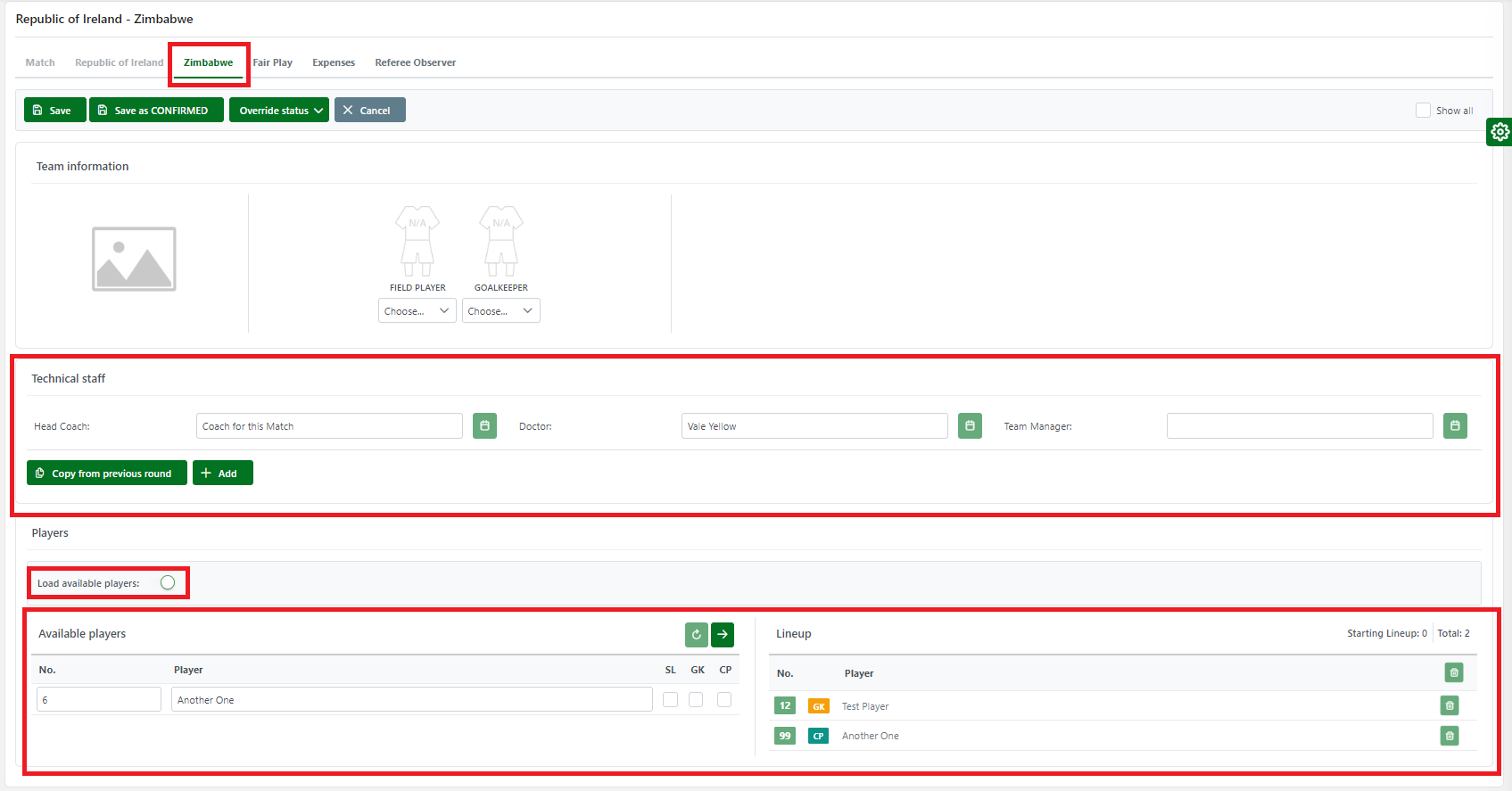Enable the Show all checkbox
This screenshot has height=791, width=1512.
coord(1423,111)
